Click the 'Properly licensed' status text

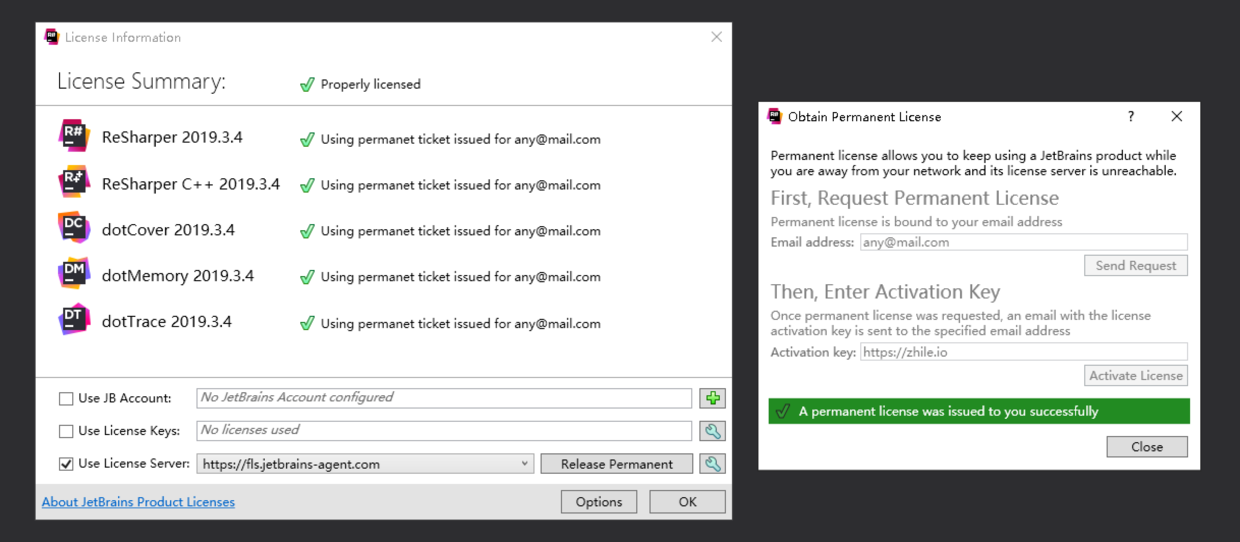[x=371, y=84]
